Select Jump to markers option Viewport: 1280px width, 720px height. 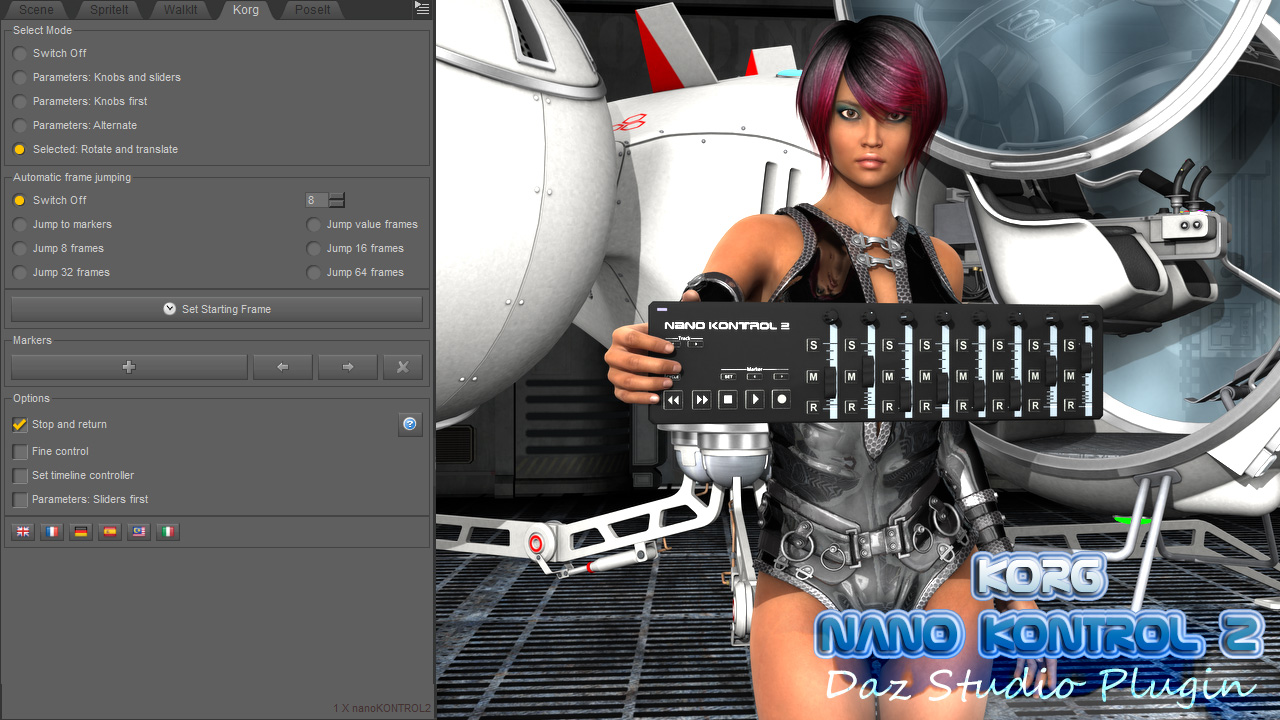coord(62,224)
